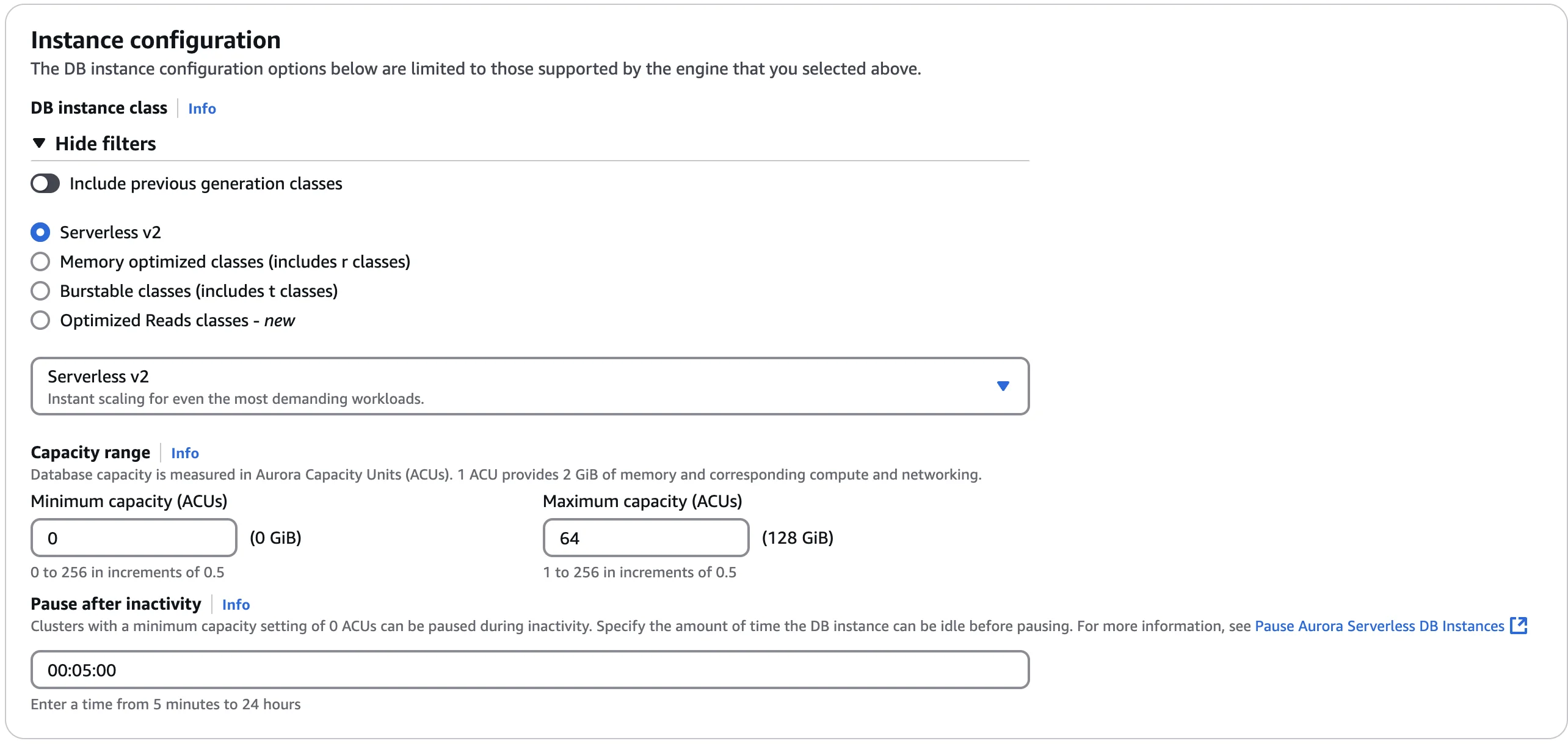Choose Burstable classes radio option
This screenshot has width=1568, height=749.
[x=40, y=291]
